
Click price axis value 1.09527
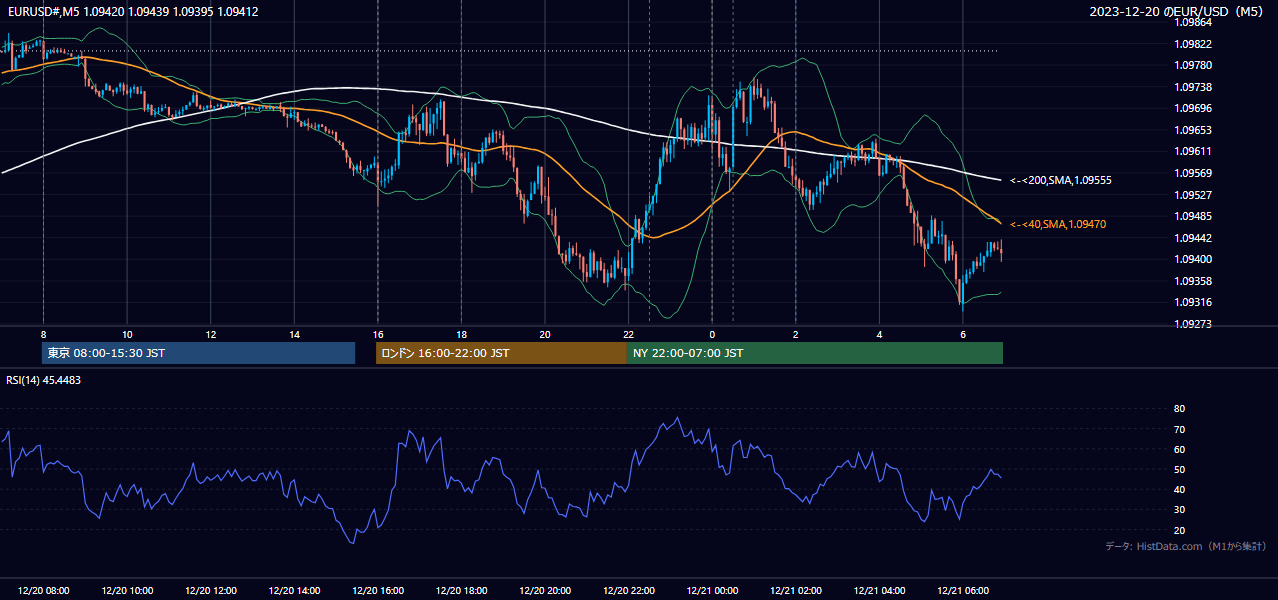[x=1192, y=196]
